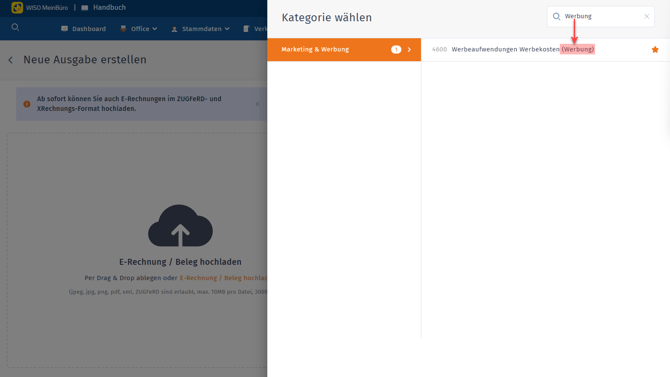Click the Verkauf menu icon
The height and width of the screenshot is (377, 670).
point(246,29)
